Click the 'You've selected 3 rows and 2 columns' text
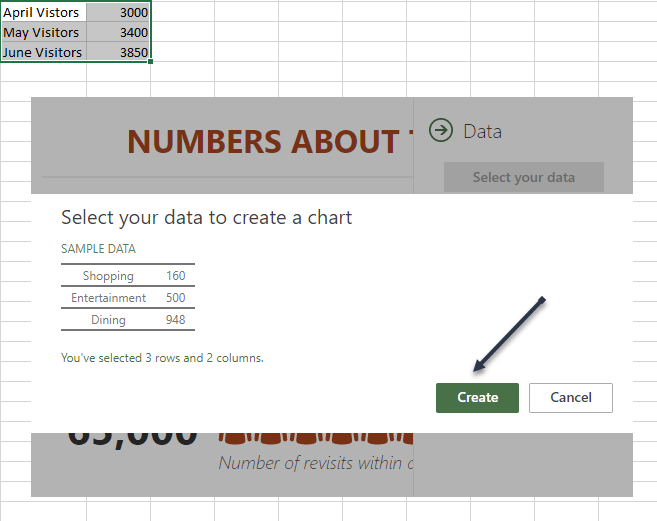Viewport: 657px width, 521px height. (x=162, y=358)
